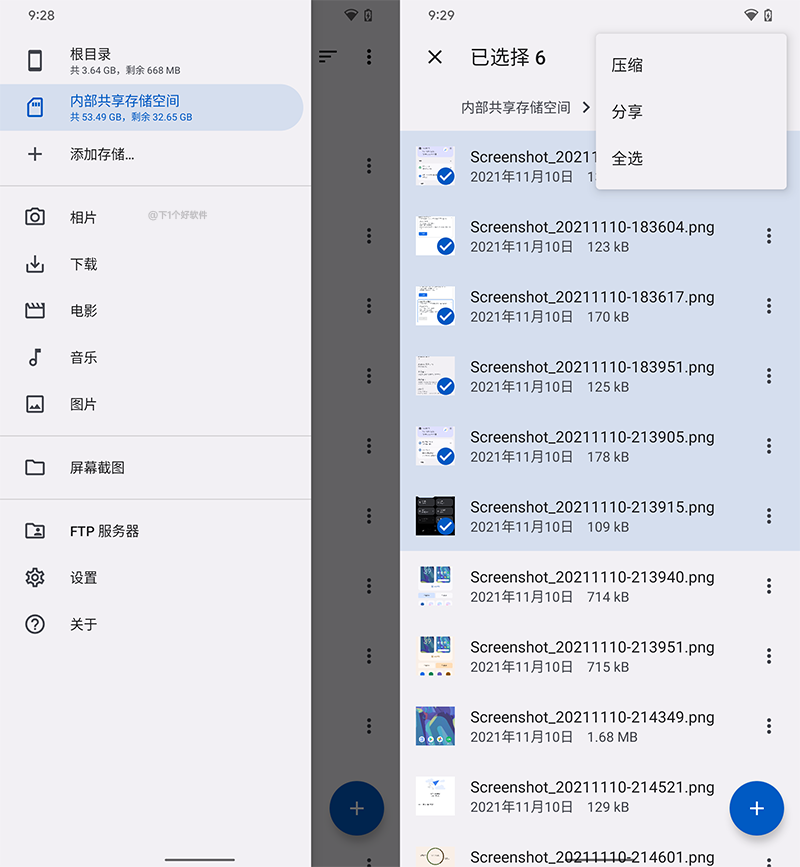Launch the FTP 服务器 server icon
Viewport: 800px width, 867px height.
35,531
